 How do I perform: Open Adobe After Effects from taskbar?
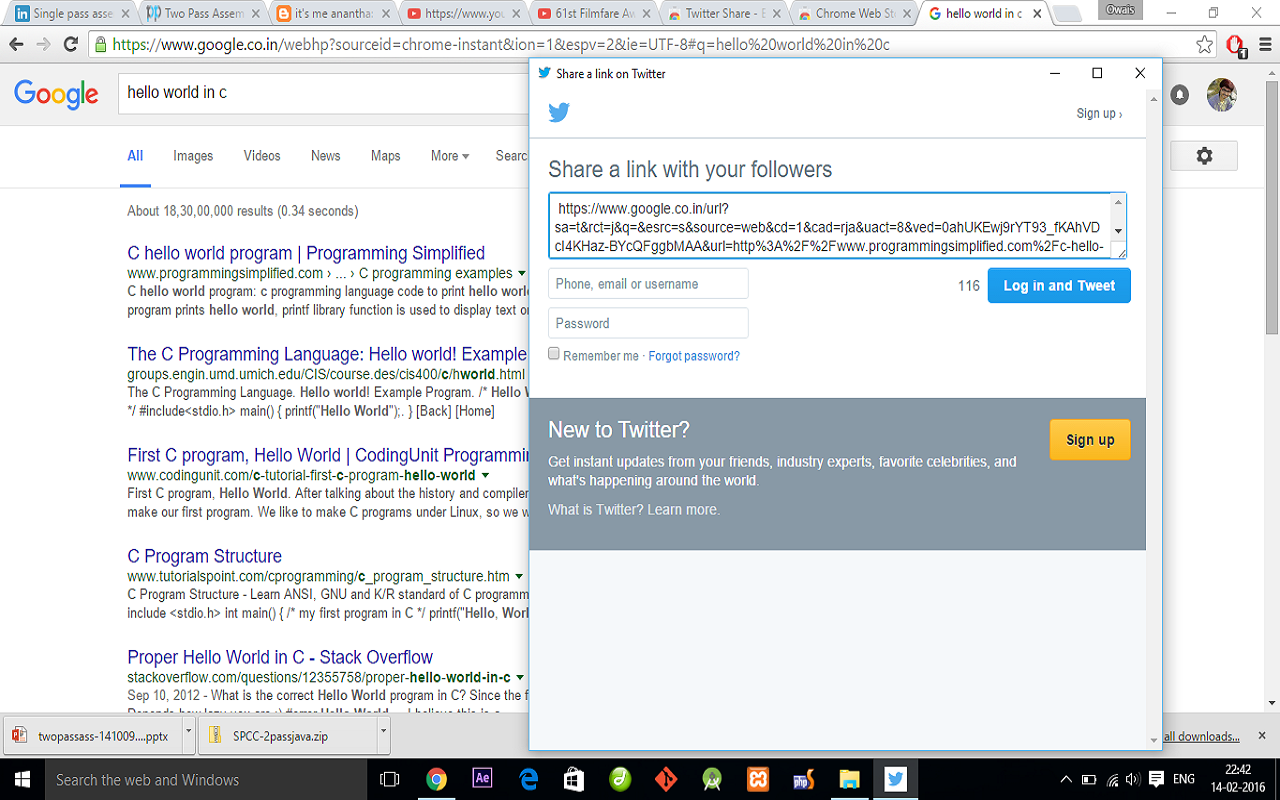pos(482,779)
